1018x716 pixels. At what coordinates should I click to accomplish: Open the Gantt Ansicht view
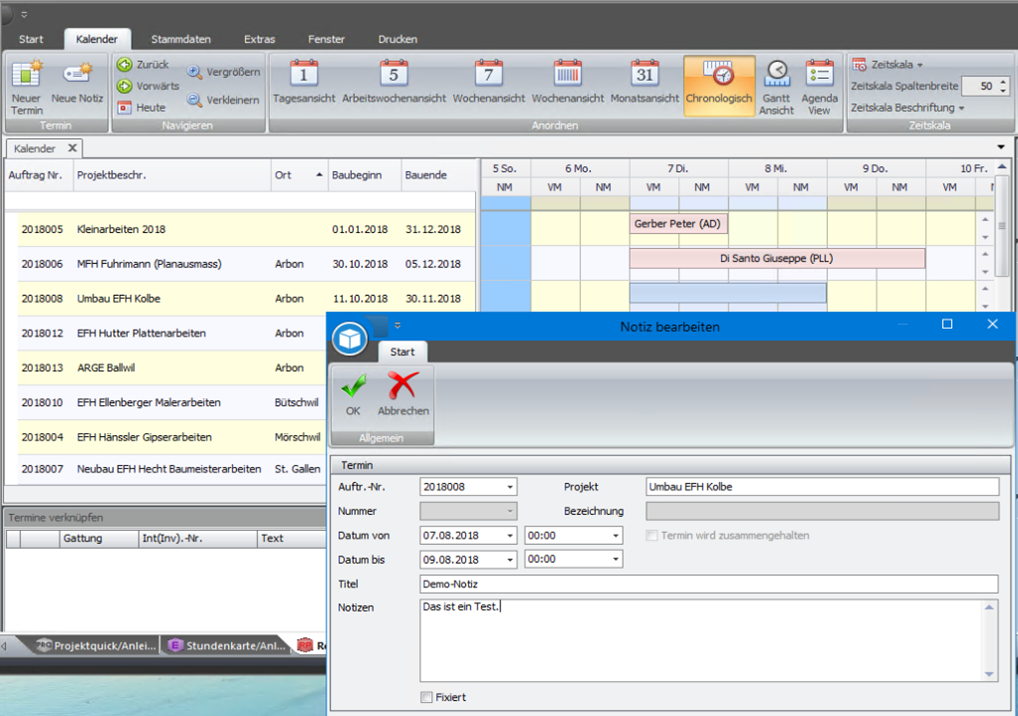(776, 88)
